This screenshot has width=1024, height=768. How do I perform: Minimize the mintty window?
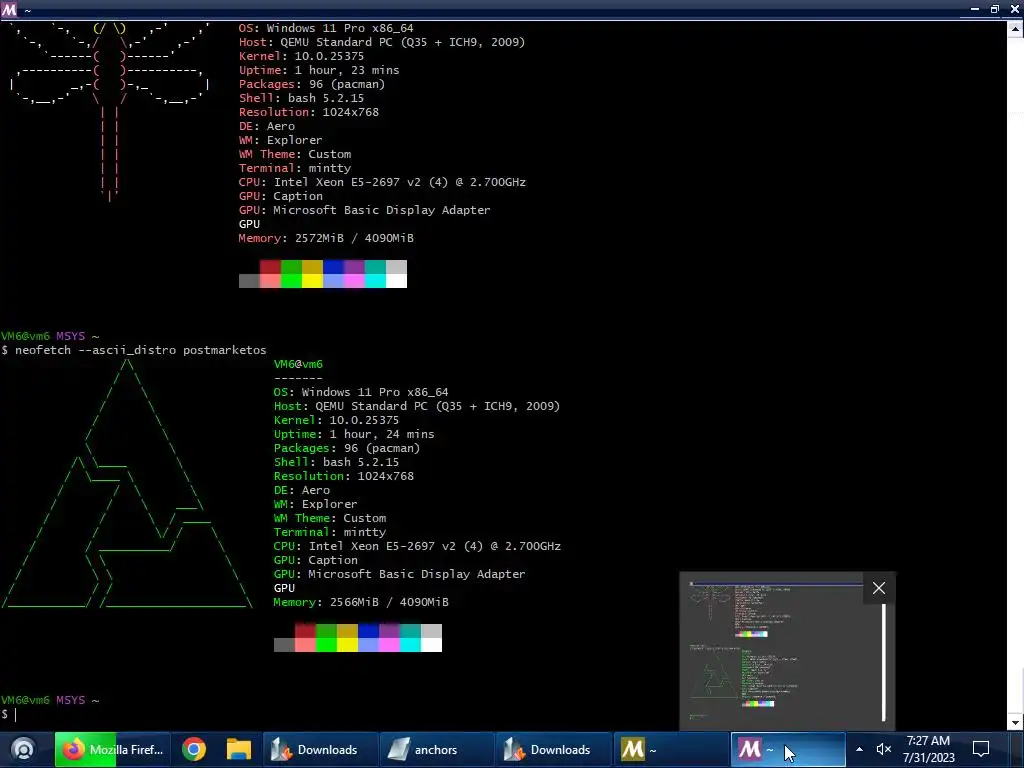(x=974, y=9)
